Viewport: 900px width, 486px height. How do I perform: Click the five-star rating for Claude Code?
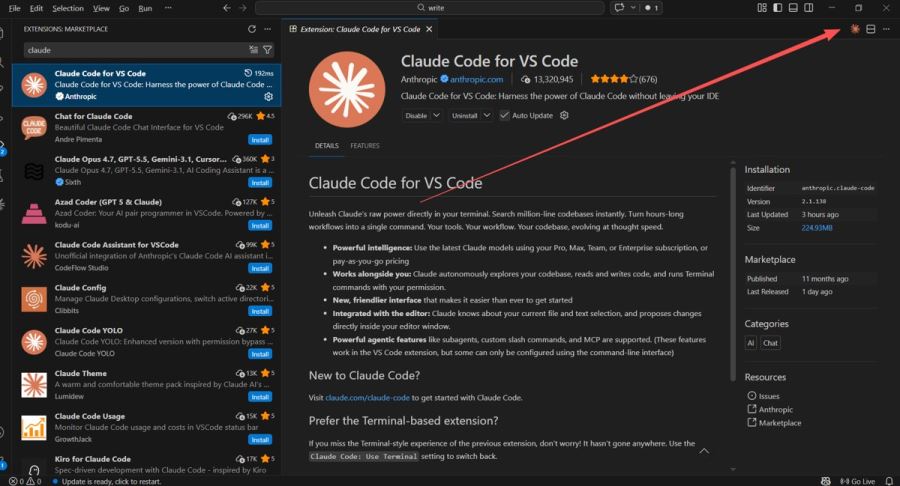pos(623,79)
